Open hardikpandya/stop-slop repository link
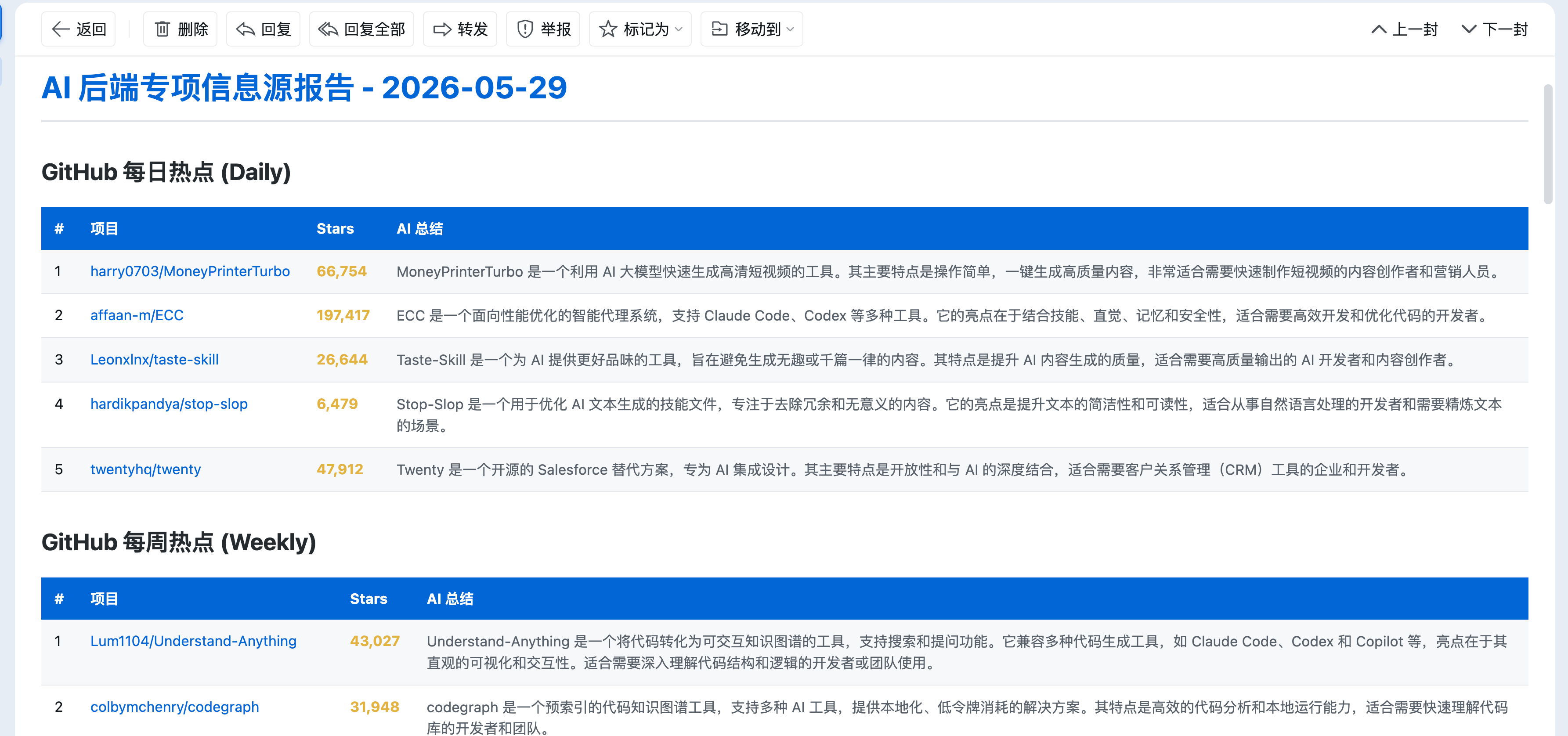The height and width of the screenshot is (736, 1568). point(169,404)
